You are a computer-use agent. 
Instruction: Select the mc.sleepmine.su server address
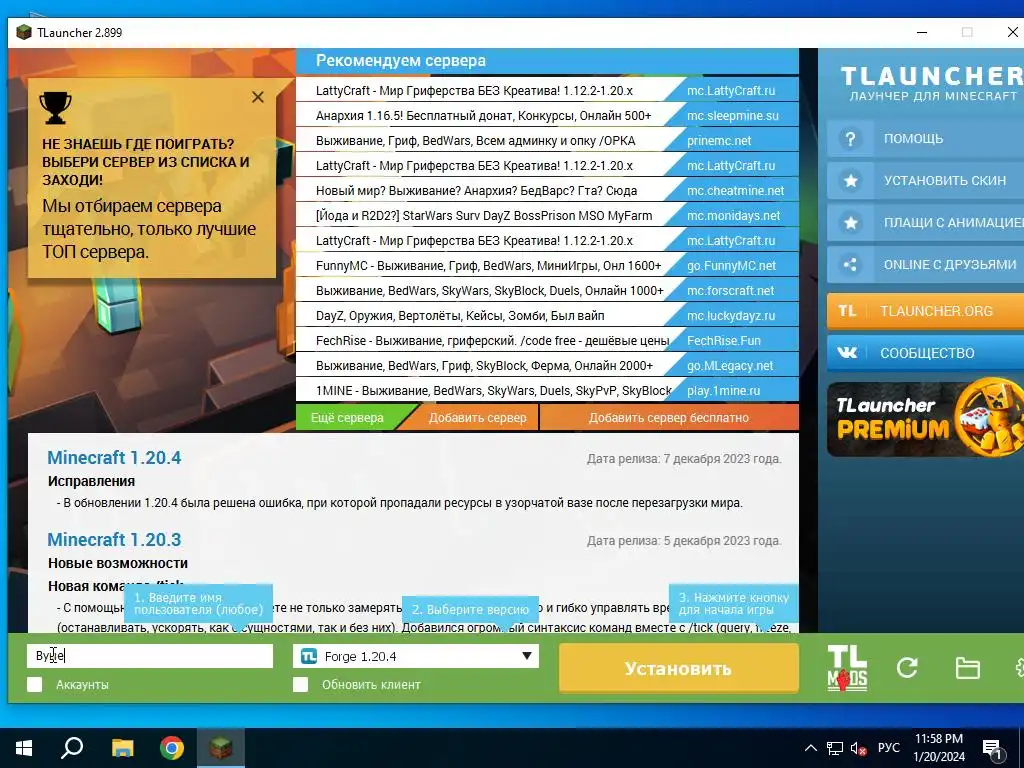click(733, 116)
